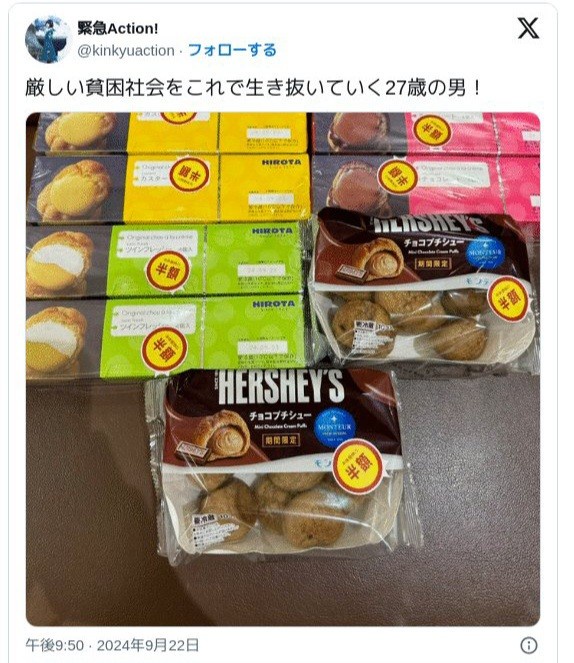Screen dimensions: 574x663
Task: Open the 緊急Action! display name
Action: point(118,28)
